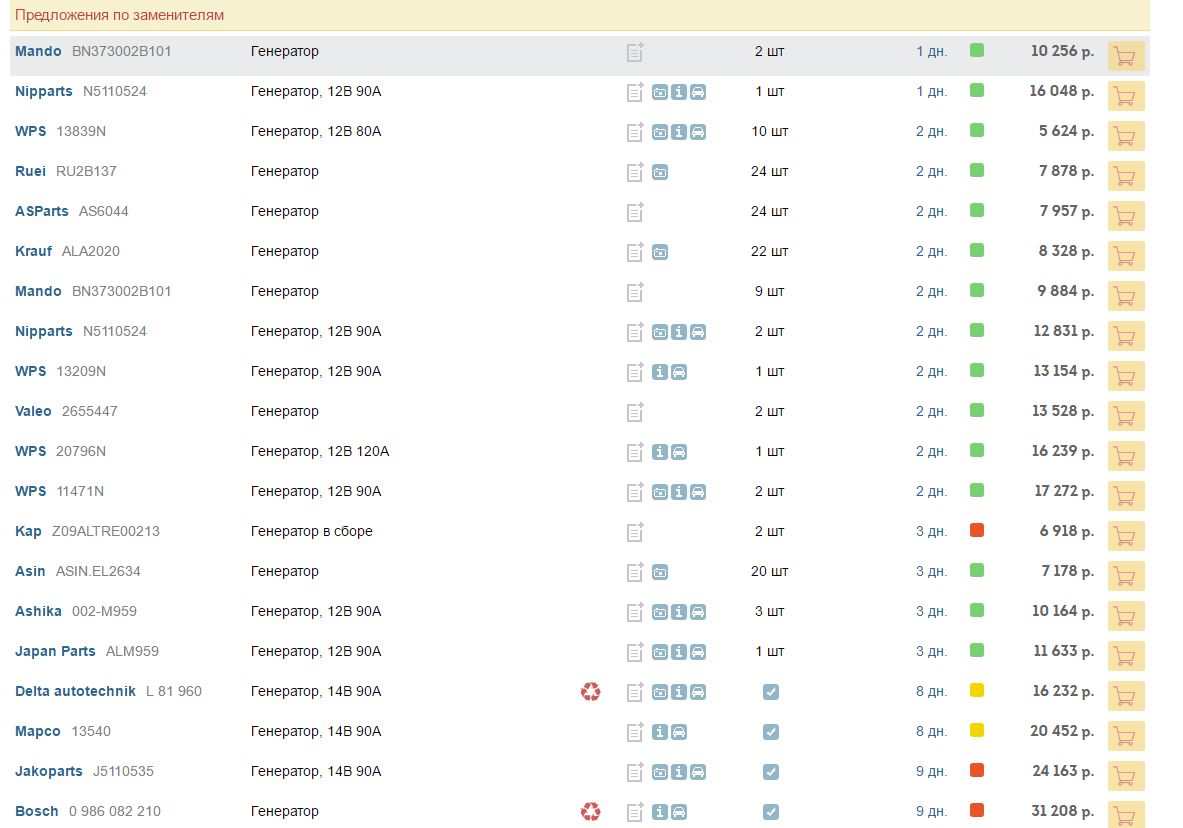Click the green status square for WPS 13839N
The width and height of the screenshot is (1183, 828).
coord(977,131)
